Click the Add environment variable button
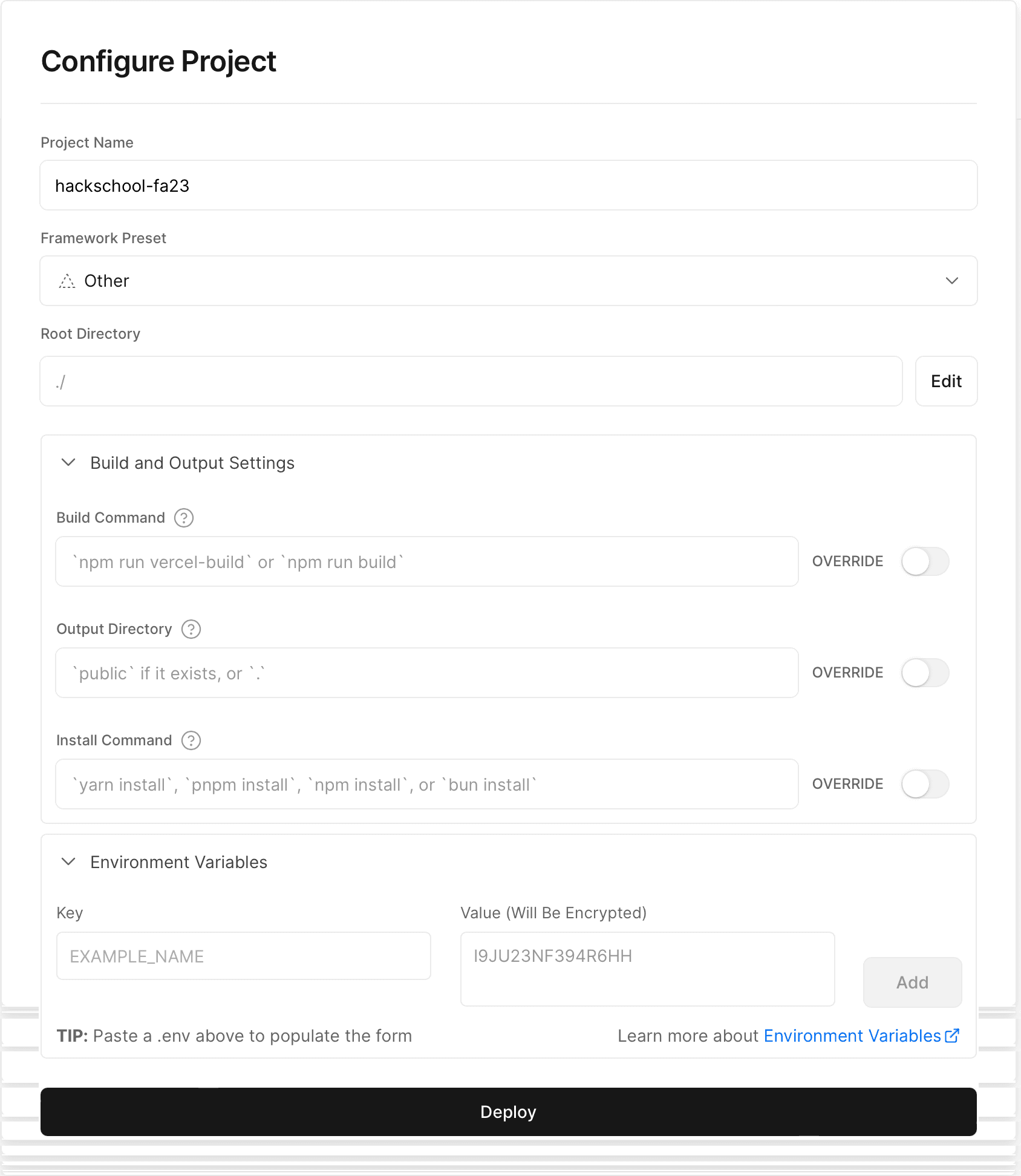 tap(912, 982)
